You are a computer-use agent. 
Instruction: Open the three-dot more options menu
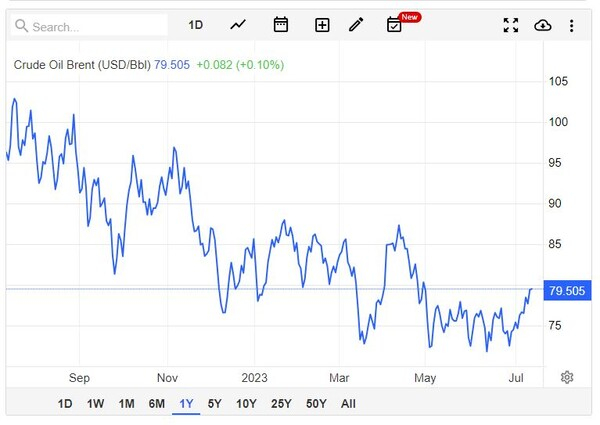coord(572,25)
